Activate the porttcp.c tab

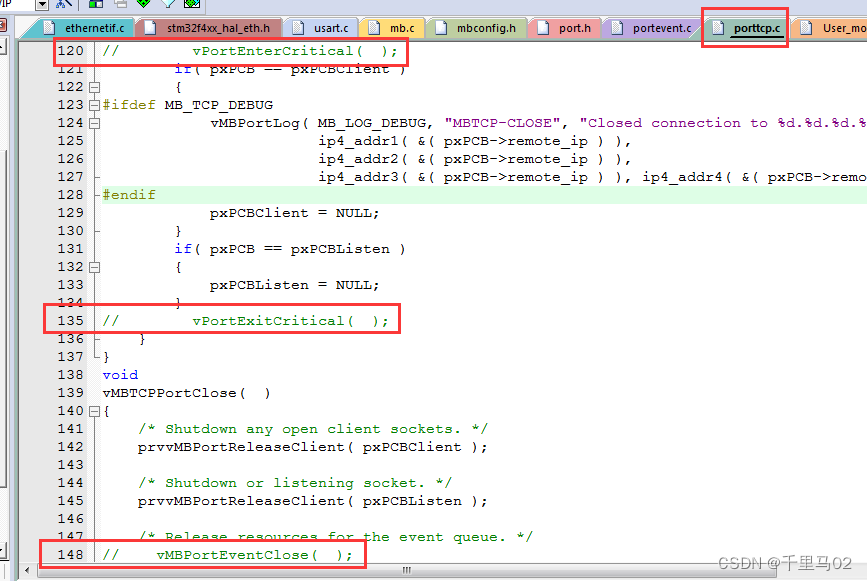click(748, 28)
